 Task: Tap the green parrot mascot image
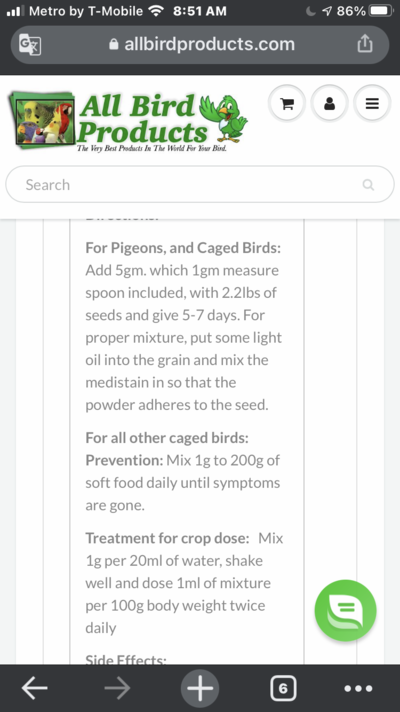[x=224, y=118]
